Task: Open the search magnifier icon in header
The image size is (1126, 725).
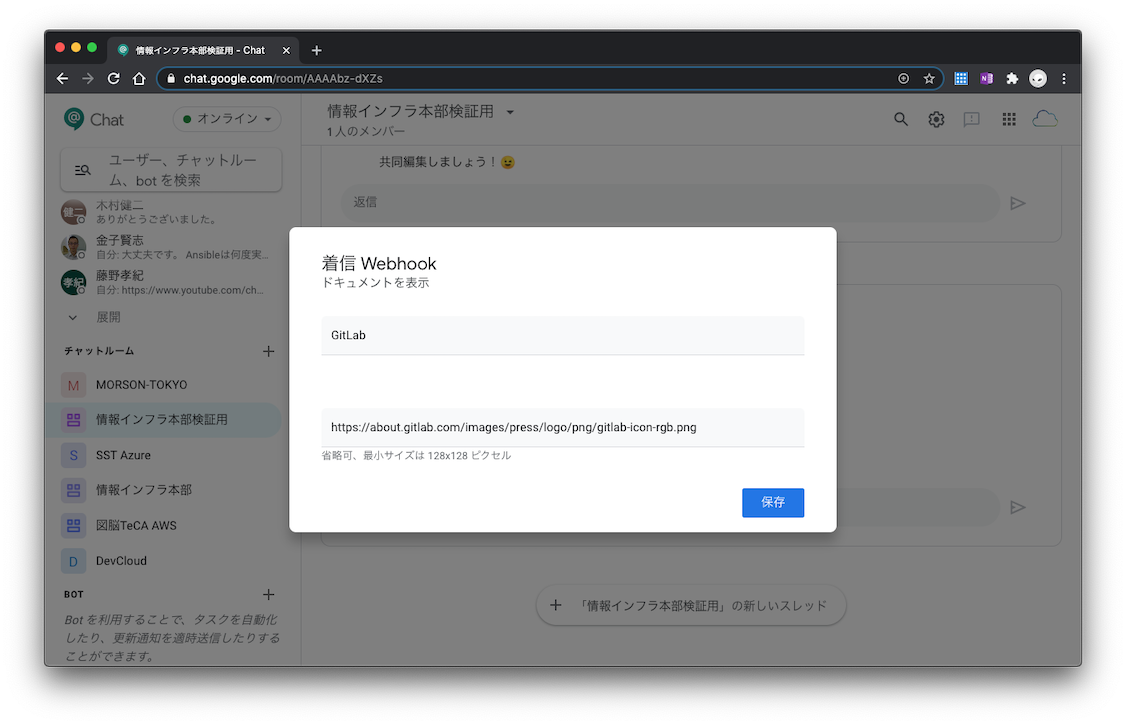Action: pyautogui.click(x=901, y=119)
